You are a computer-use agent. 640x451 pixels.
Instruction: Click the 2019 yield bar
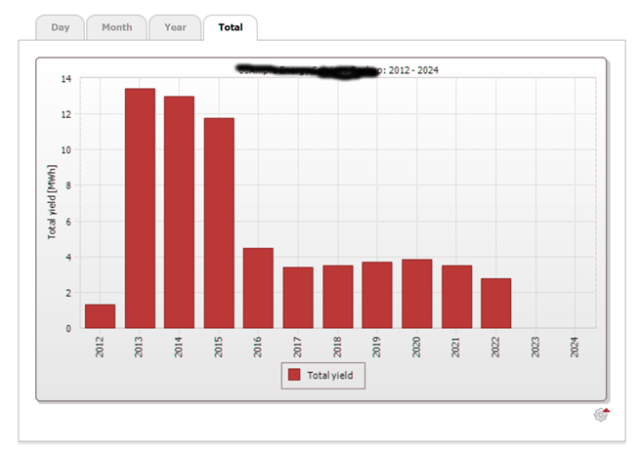[377, 295]
